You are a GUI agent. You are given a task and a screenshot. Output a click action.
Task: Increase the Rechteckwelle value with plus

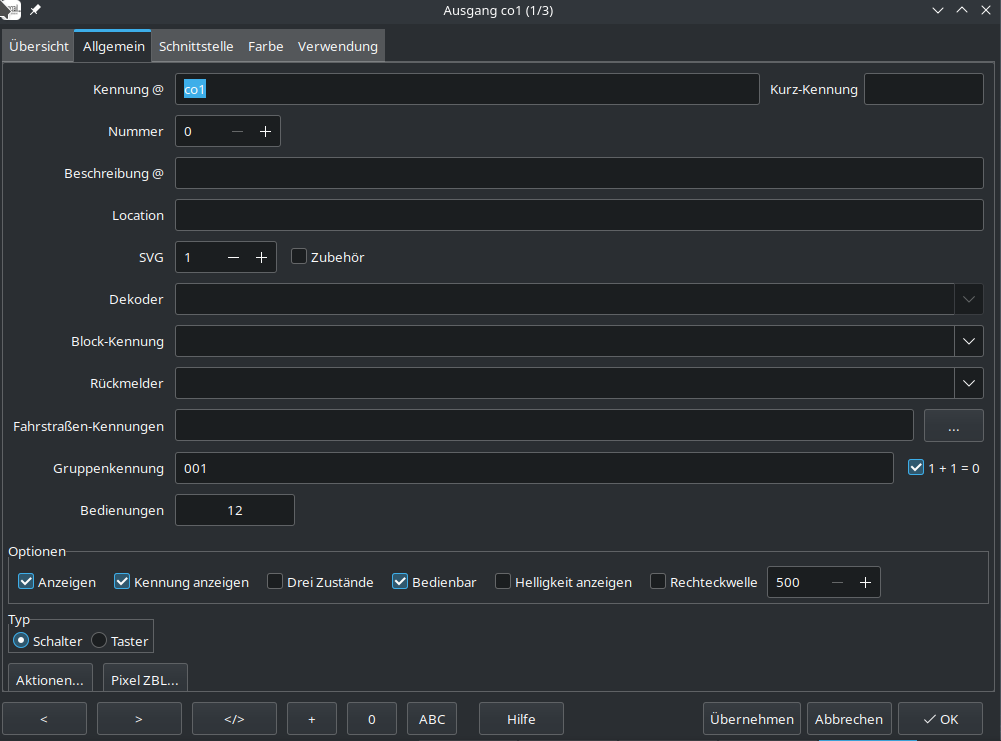(865, 583)
